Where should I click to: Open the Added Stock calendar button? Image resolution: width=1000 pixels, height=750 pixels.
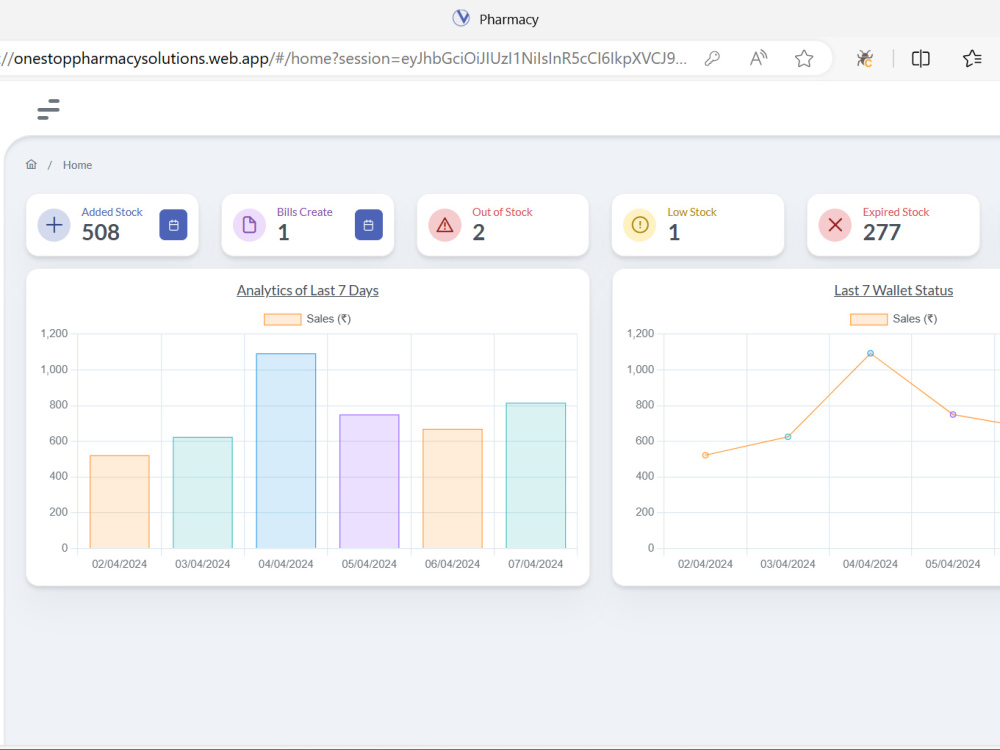coord(173,225)
